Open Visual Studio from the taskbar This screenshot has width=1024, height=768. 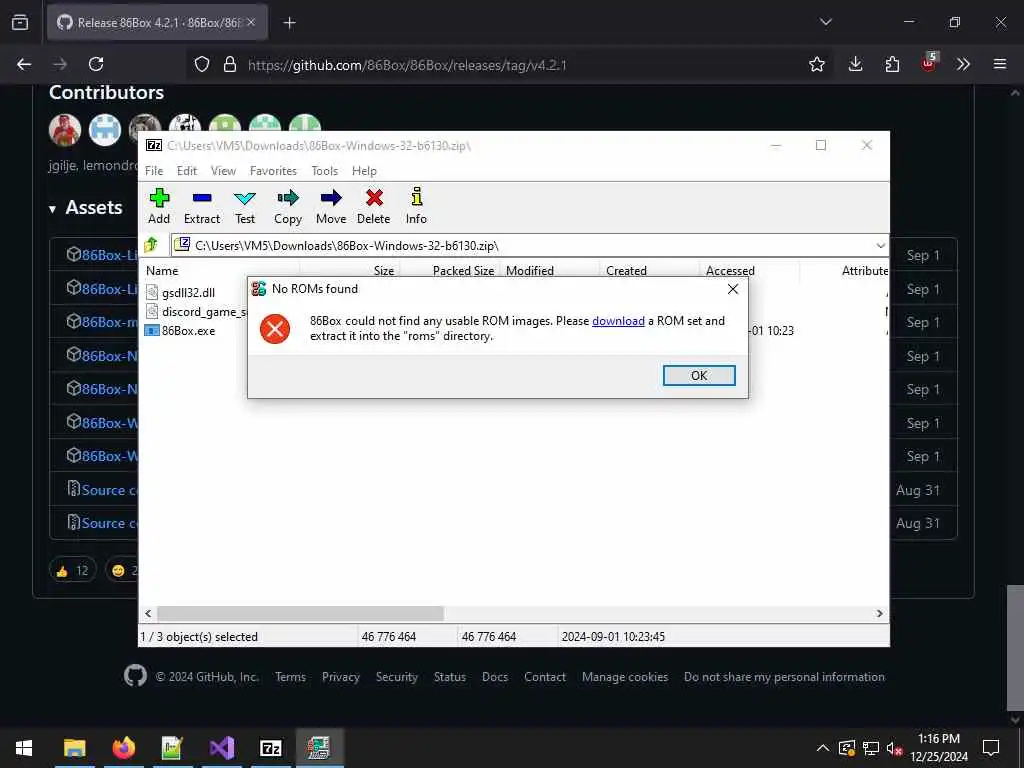(221, 748)
